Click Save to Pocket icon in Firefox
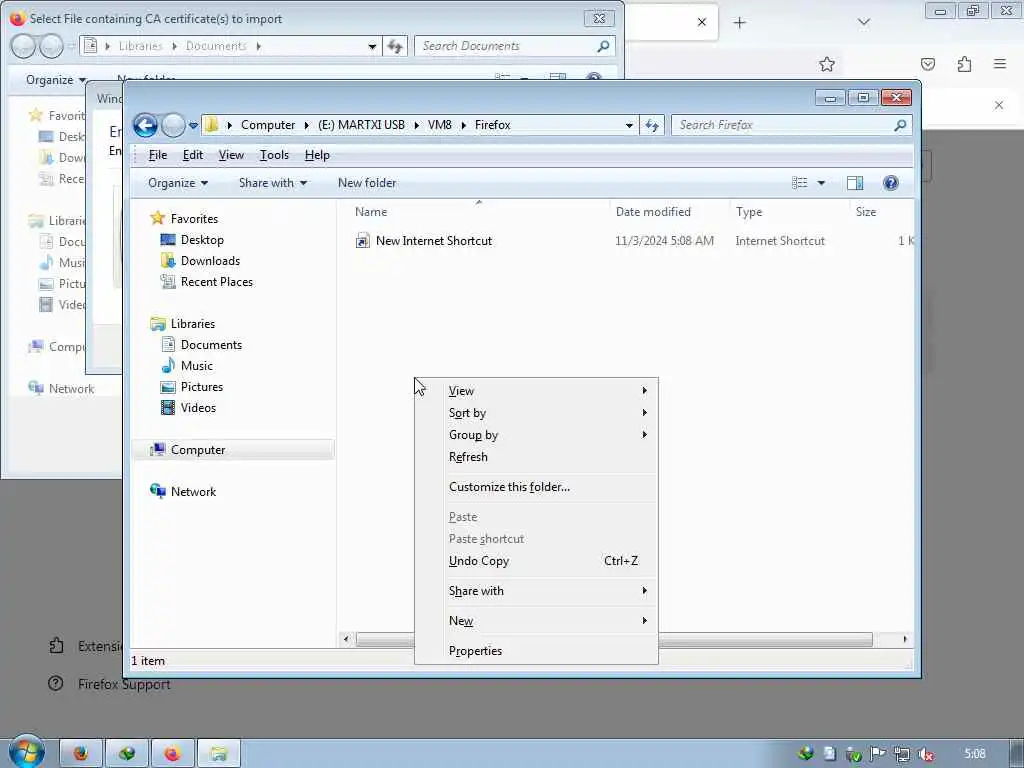 (x=927, y=64)
